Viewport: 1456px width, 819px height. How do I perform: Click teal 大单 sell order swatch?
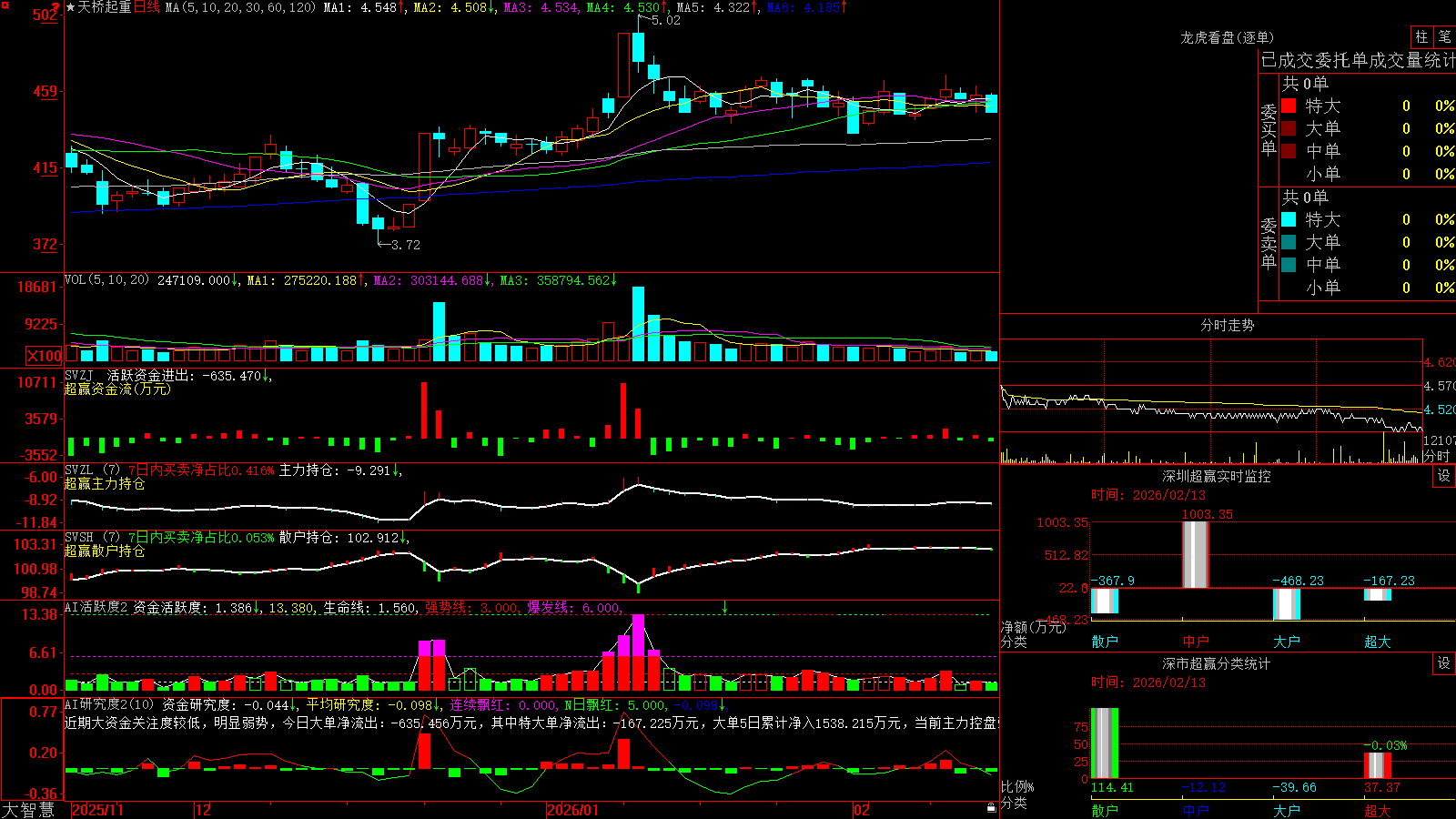click(x=1289, y=242)
